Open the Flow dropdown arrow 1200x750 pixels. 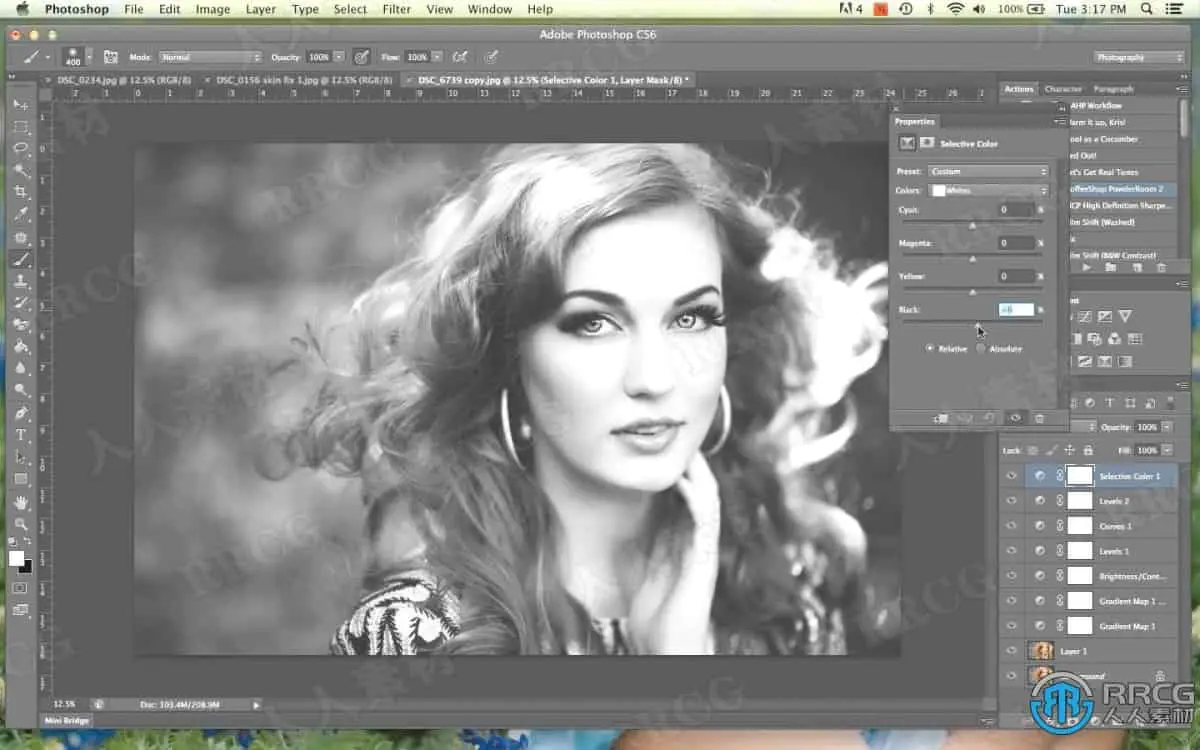(438, 57)
